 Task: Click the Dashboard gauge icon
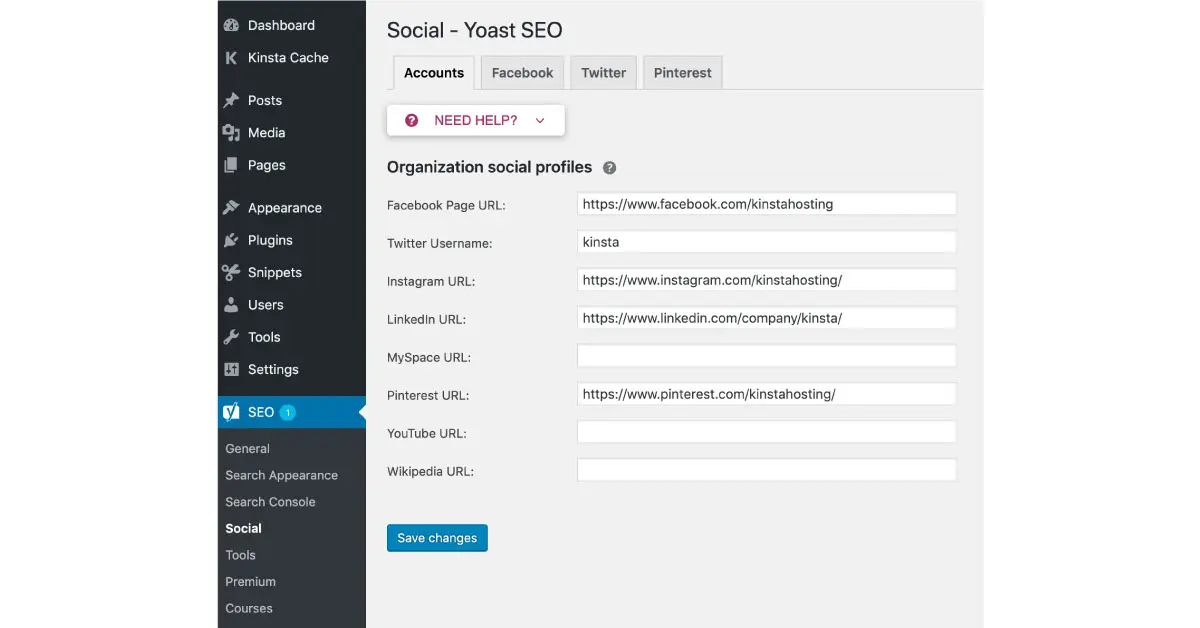click(x=231, y=26)
